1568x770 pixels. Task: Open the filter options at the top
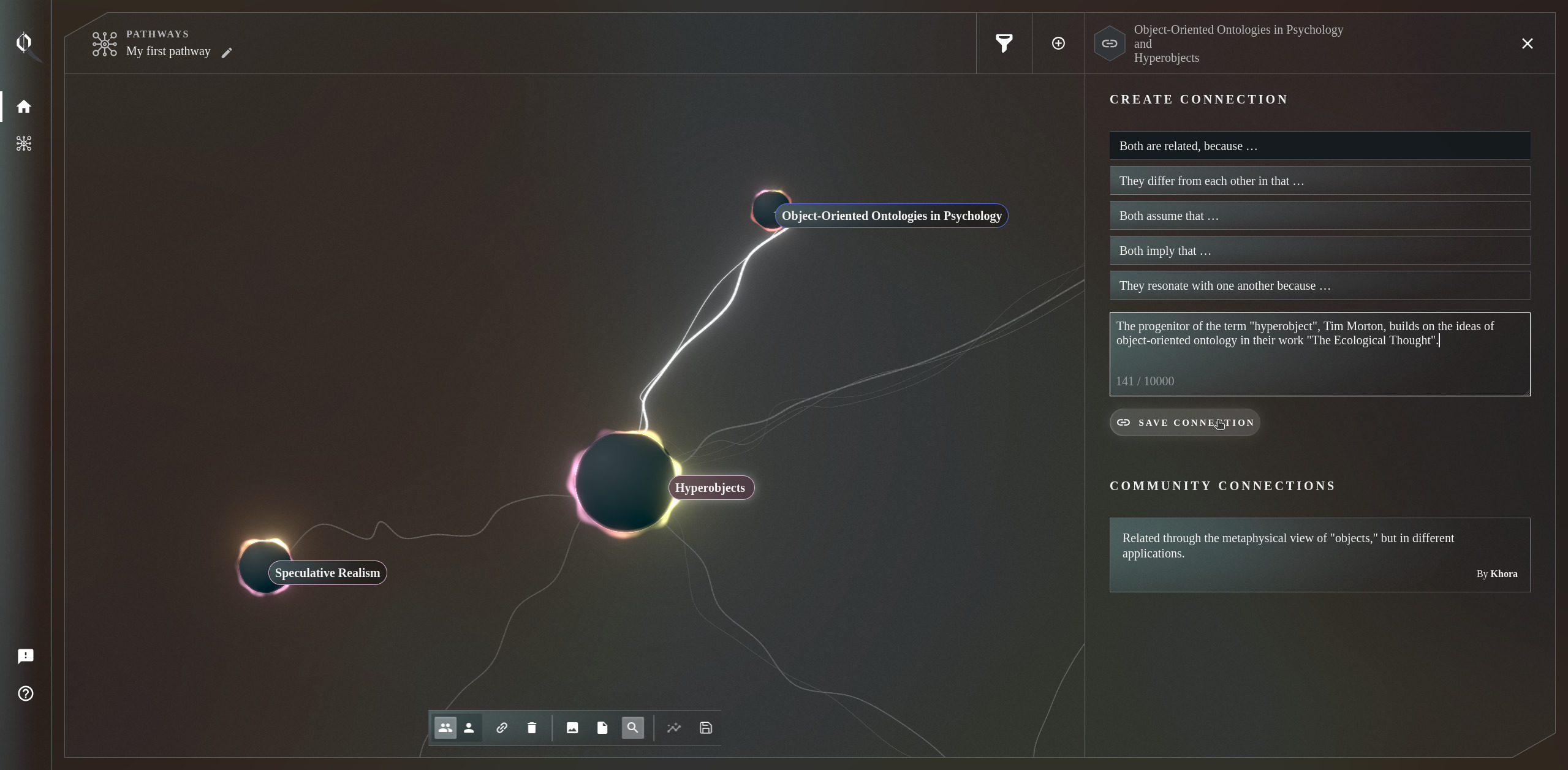click(1003, 43)
